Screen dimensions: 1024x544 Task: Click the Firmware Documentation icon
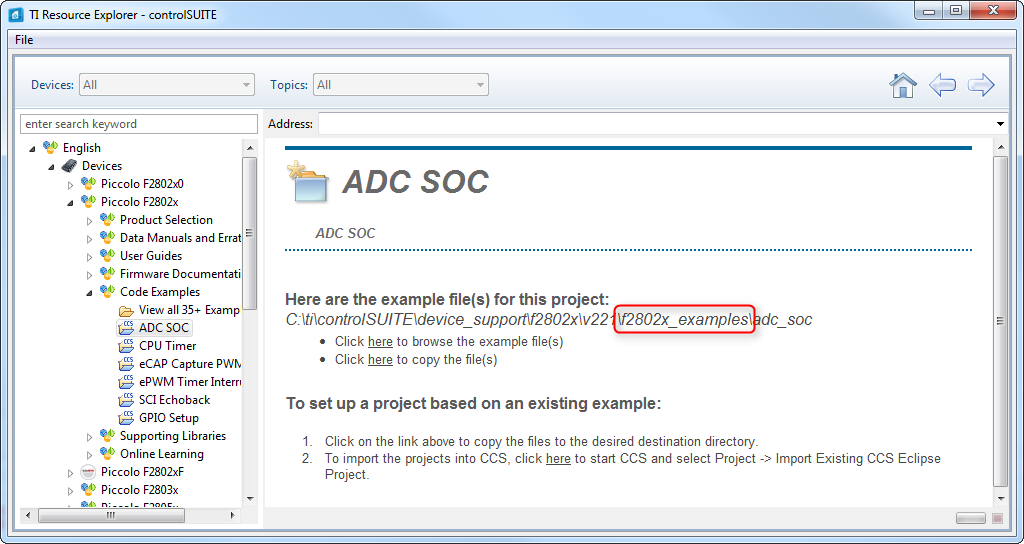pyautogui.click(x=107, y=274)
